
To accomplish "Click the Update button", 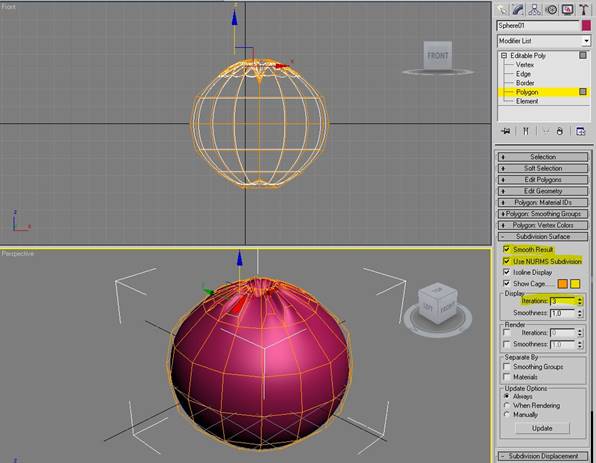I will (x=542, y=428).
